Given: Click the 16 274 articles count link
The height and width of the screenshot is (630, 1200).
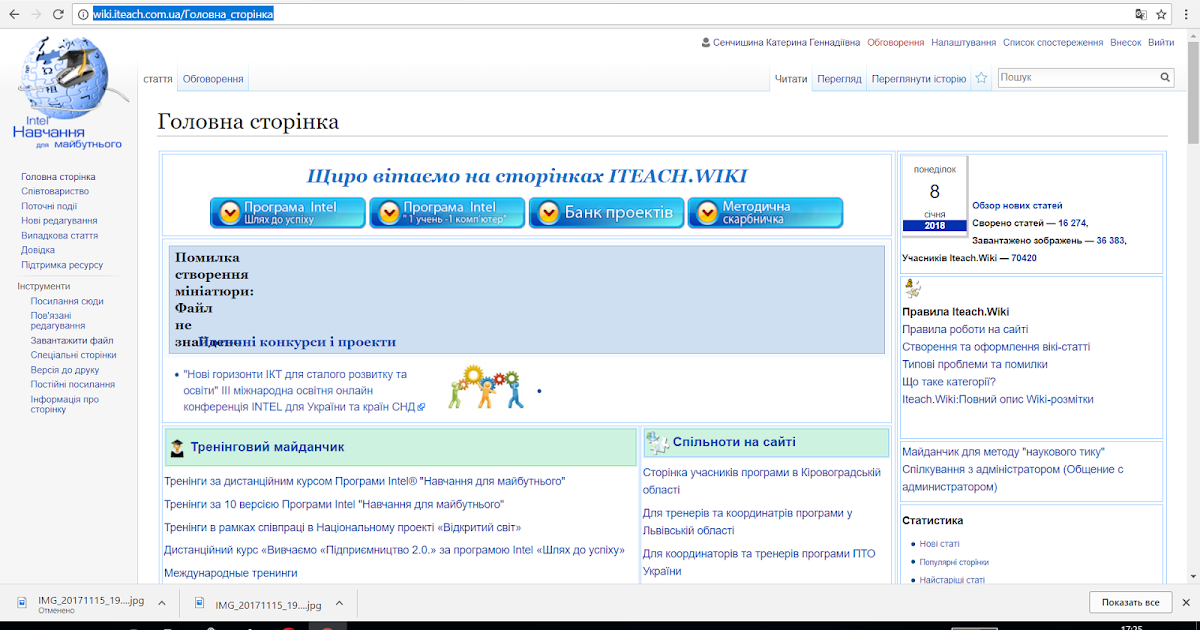Looking at the screenshot, I should 1071,224.
